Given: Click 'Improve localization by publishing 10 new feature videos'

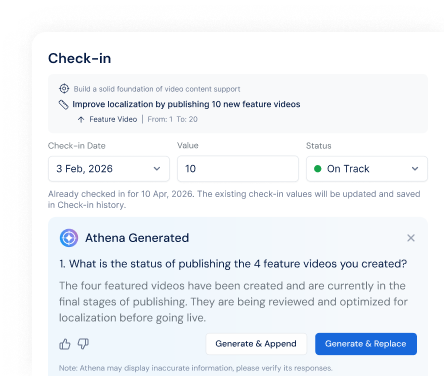Looking at the screenshot, I should click(186, 104).
